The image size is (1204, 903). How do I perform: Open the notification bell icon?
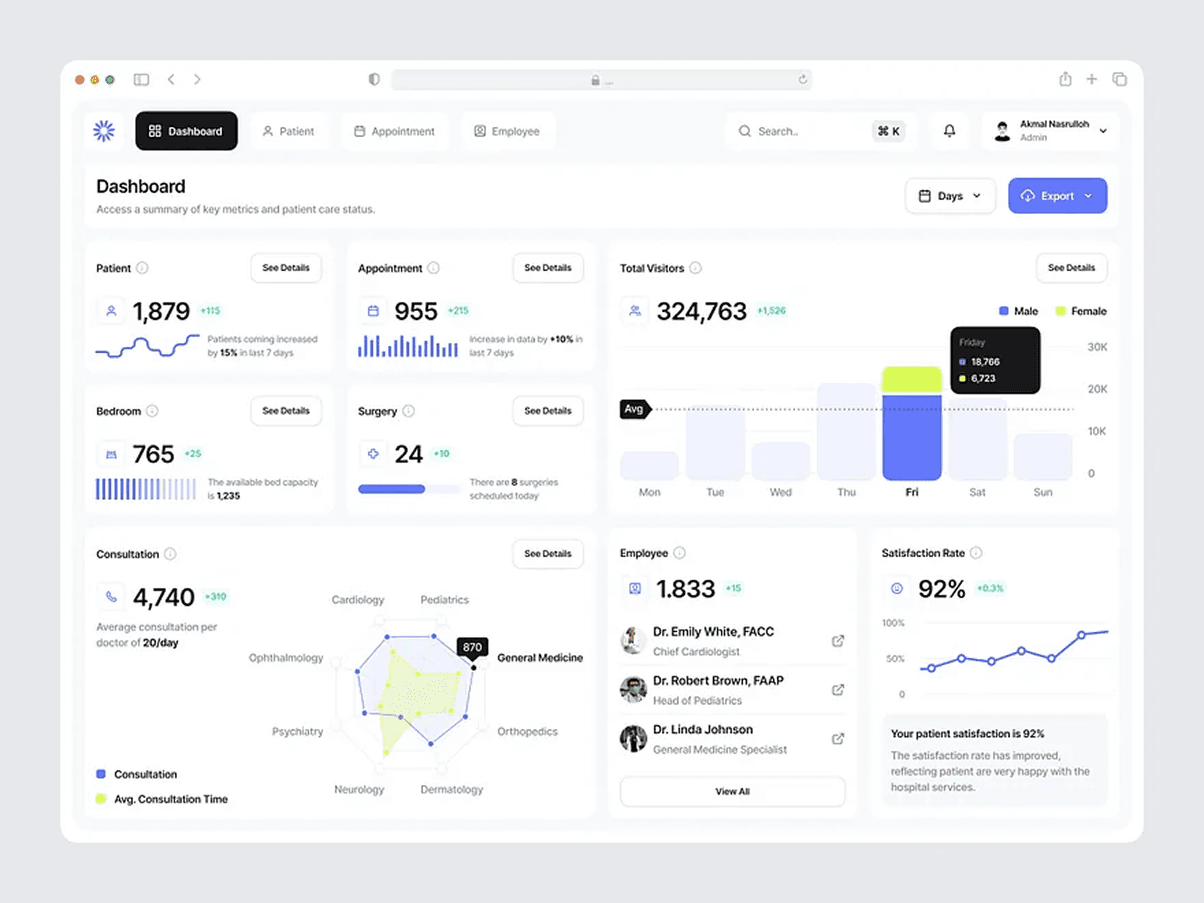point(949,131)
